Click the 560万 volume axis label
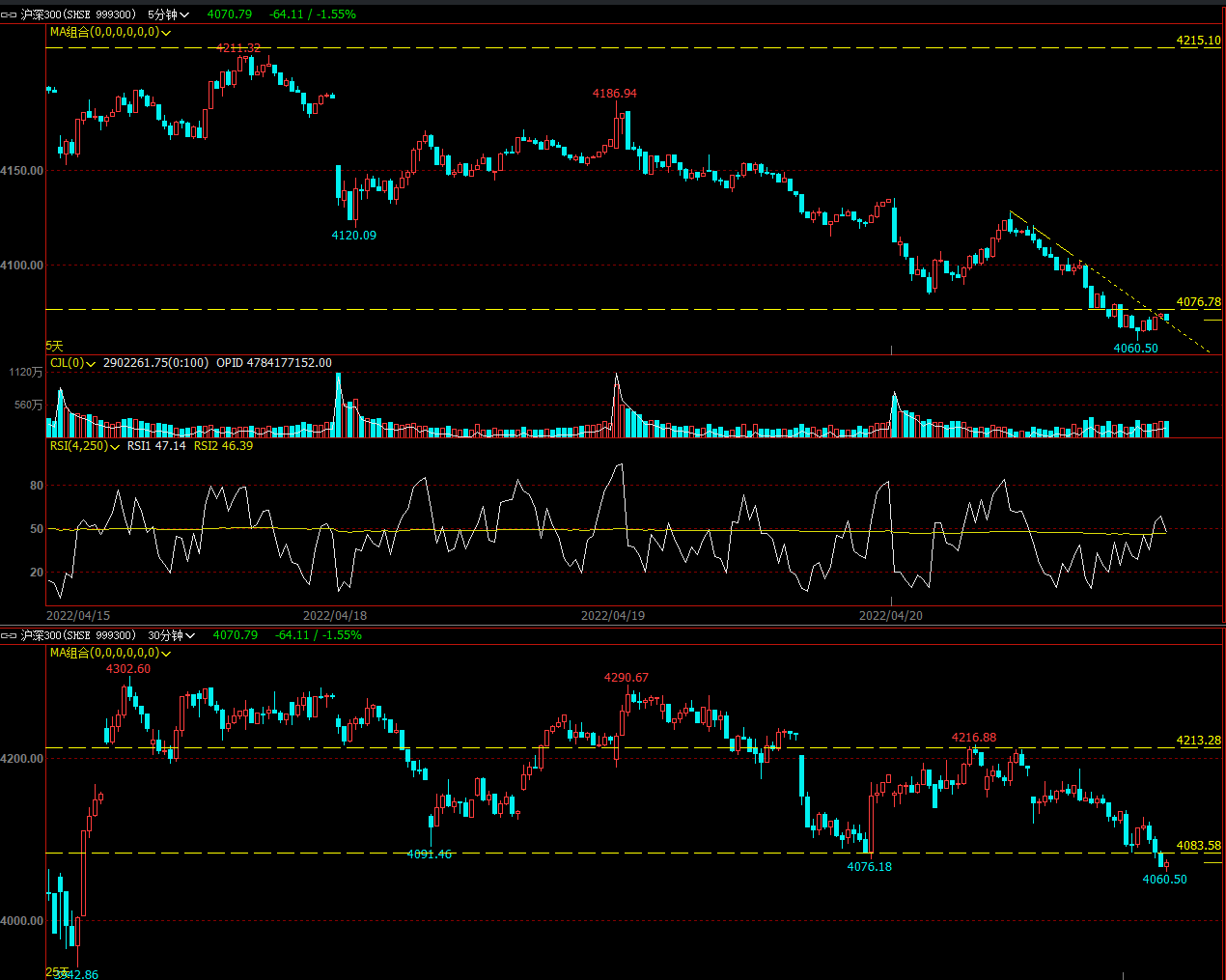This screenshot has width=1226, height=980. coord(29,406)
